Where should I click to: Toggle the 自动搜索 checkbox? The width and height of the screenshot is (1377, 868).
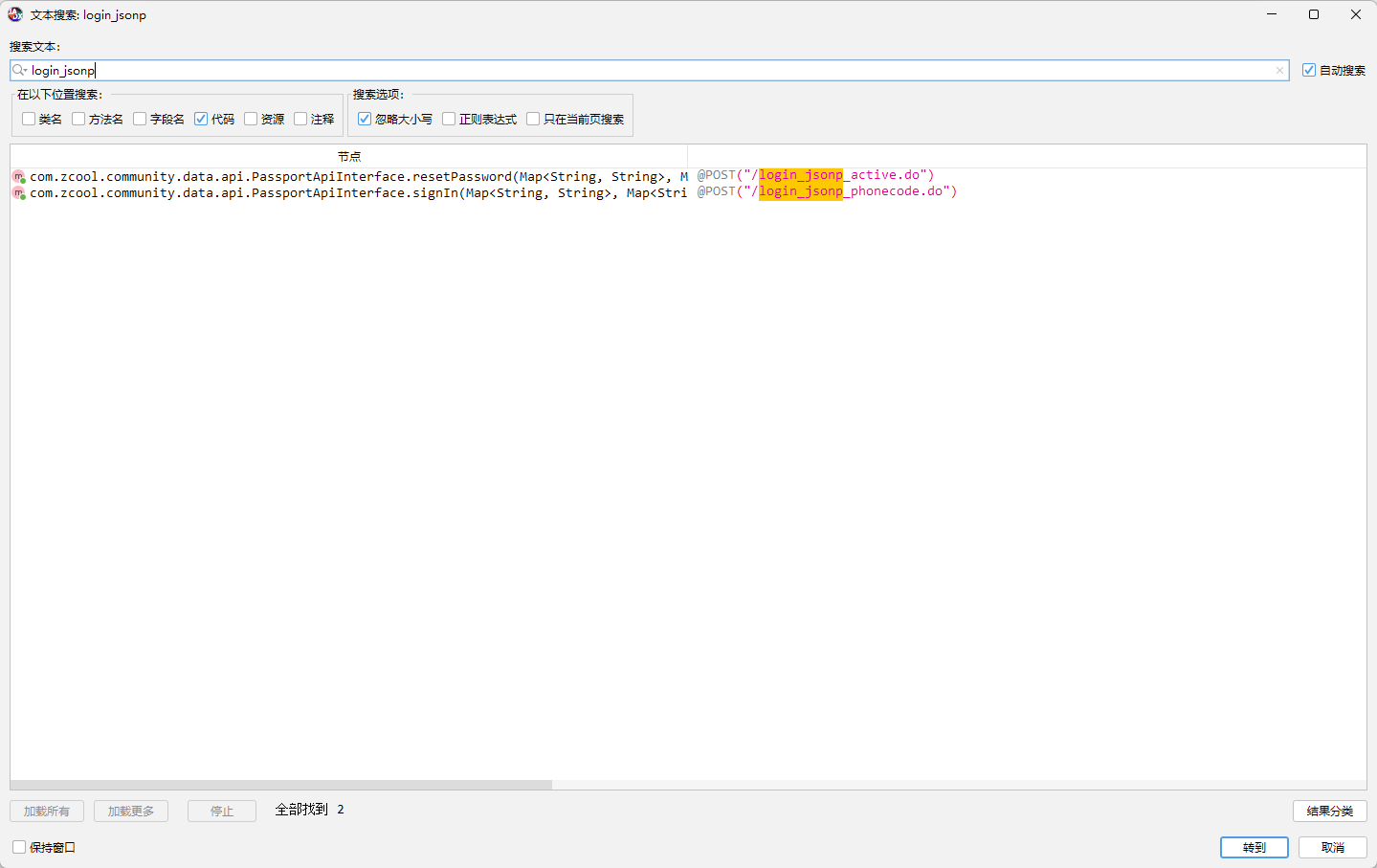click(1309, 70)
